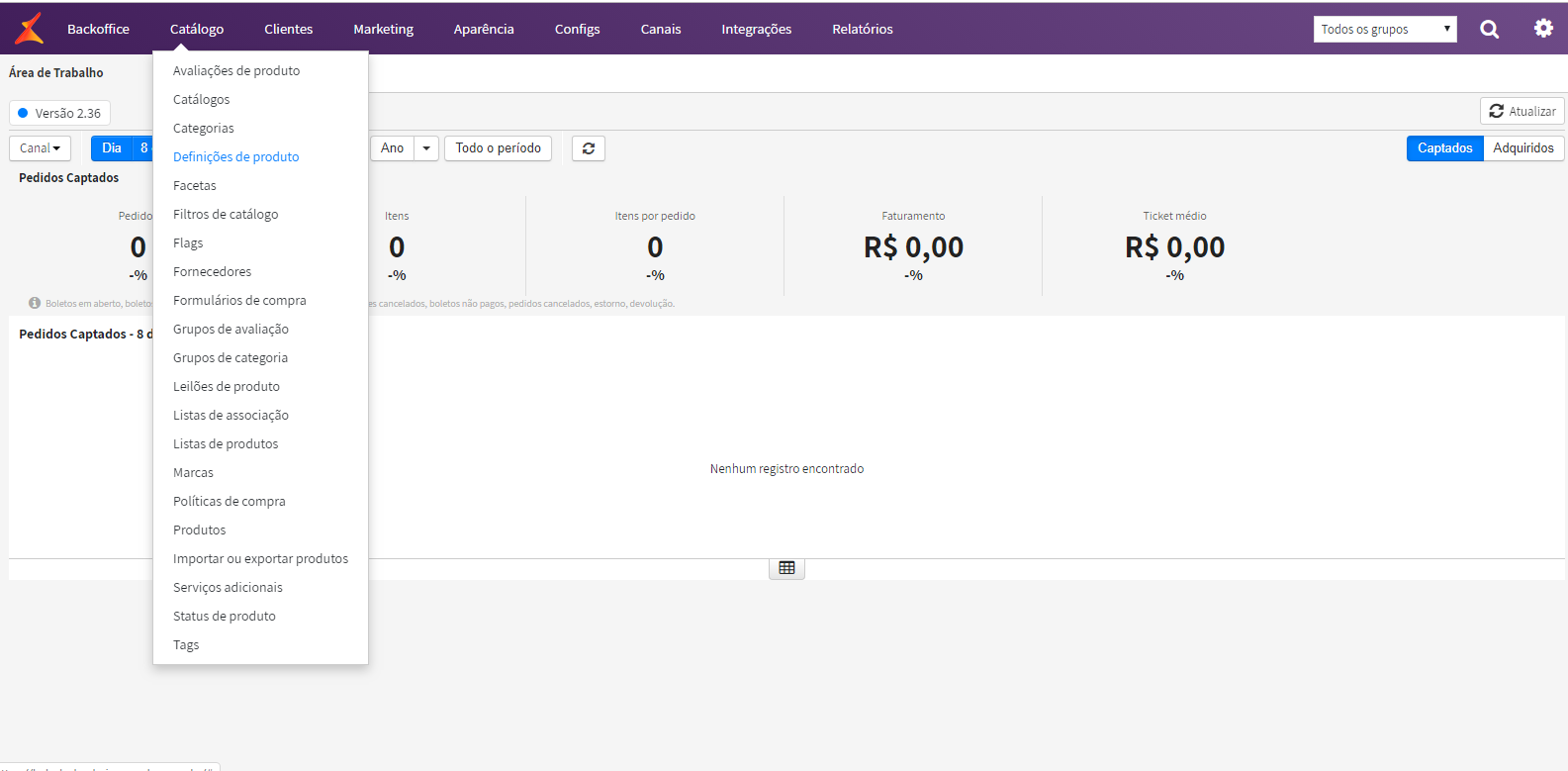Open the Todos os grupos dropdown
Screen dimensions: 1568x771
[1386, 29]
